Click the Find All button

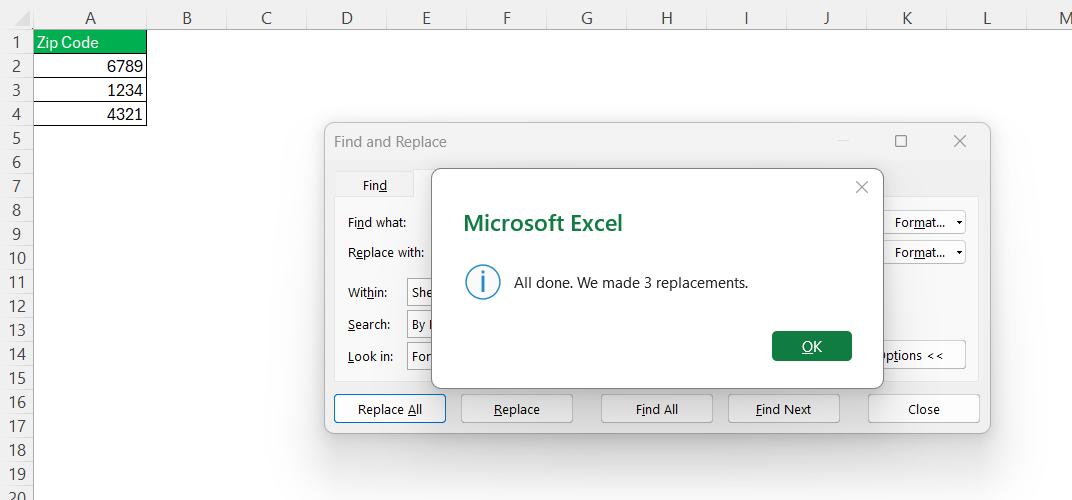pyautogui.click(x=657, y=409)
